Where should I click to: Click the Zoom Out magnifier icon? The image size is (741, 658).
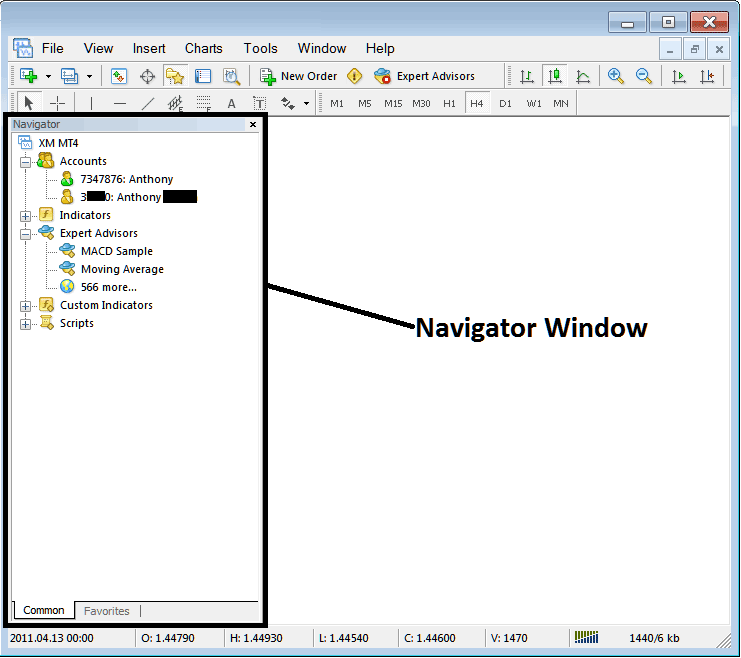coord(644,76)
